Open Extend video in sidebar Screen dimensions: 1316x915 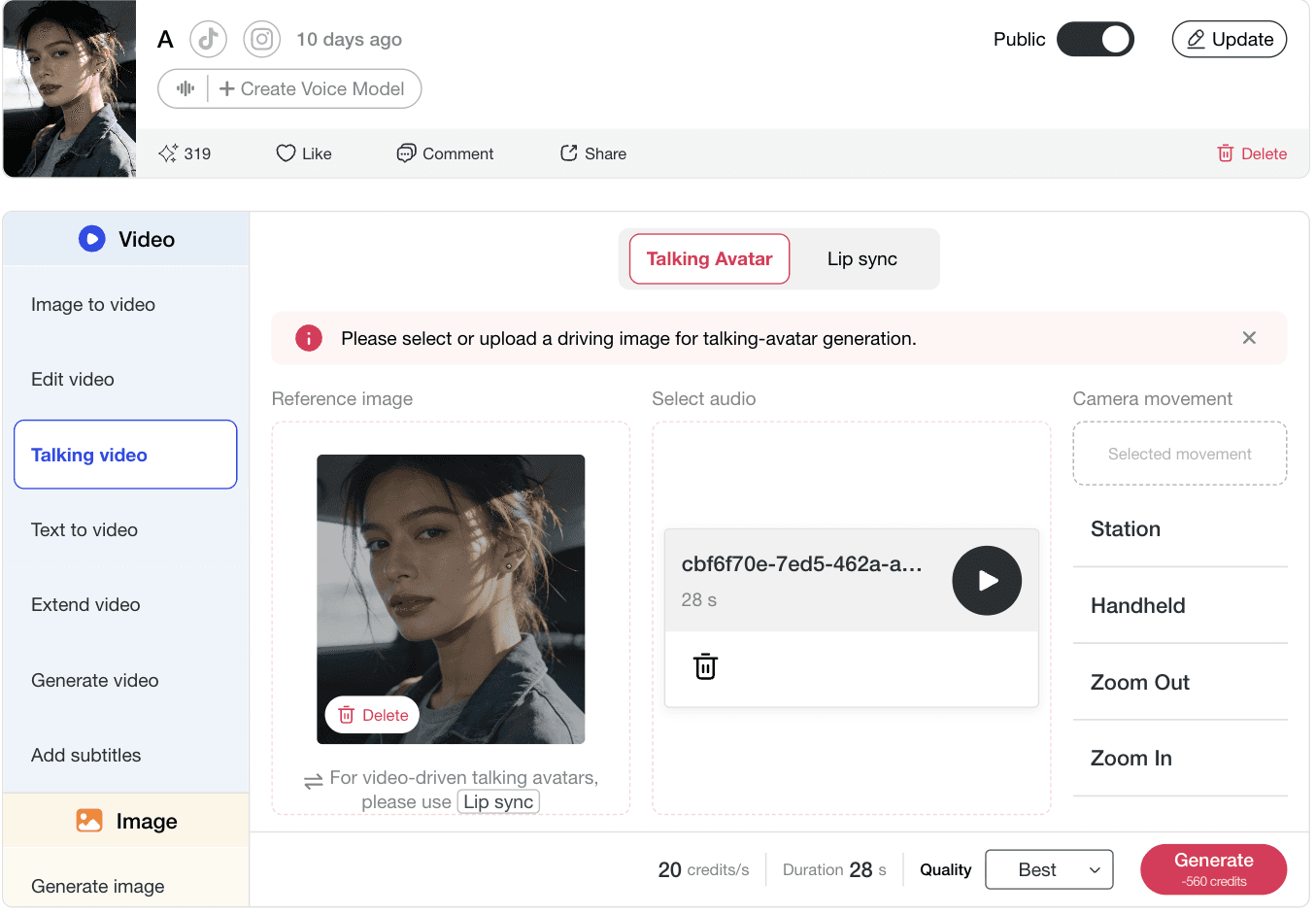click(x=125, y=605)
